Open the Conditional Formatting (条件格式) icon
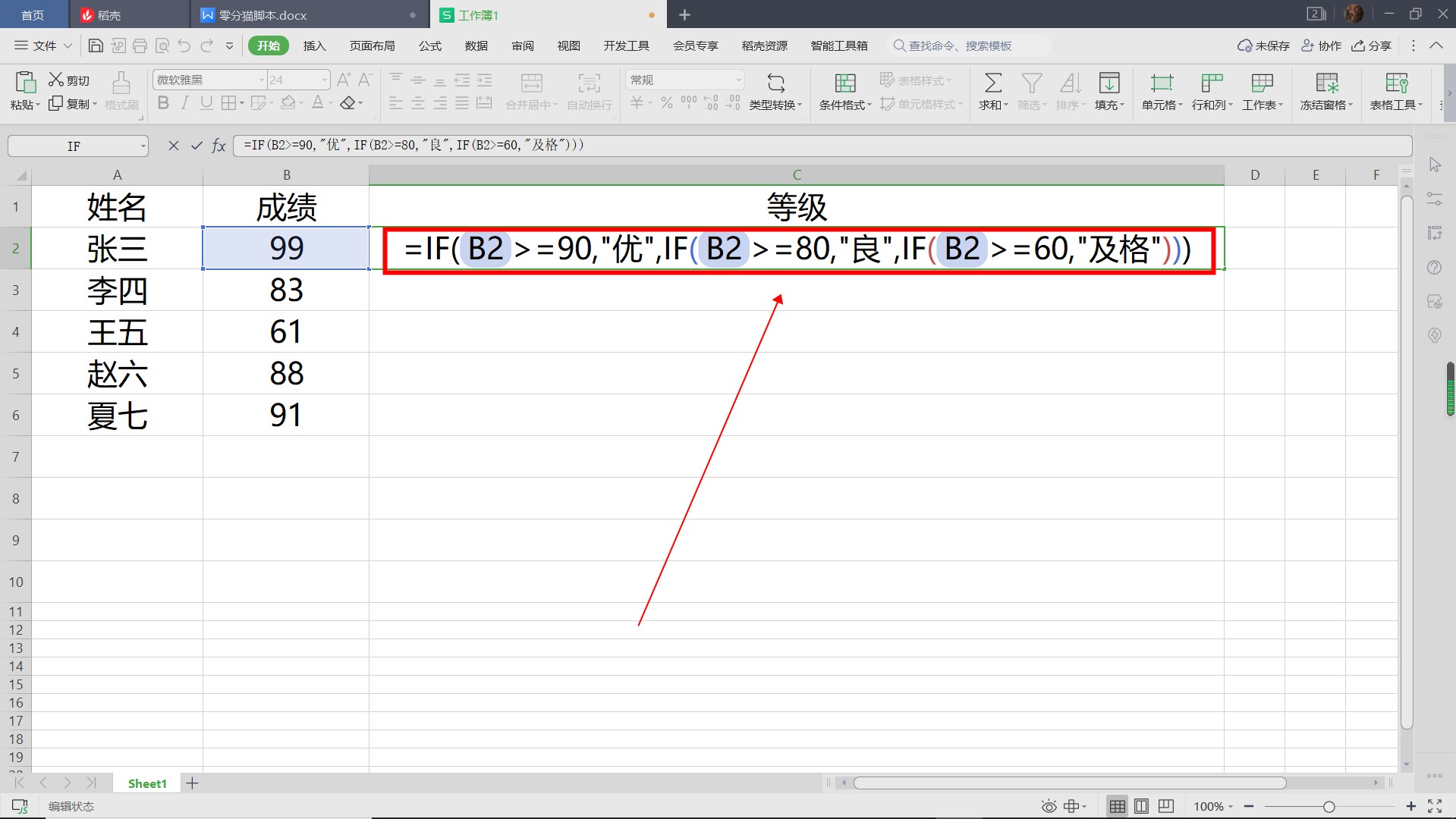The width and height of the screenshot is (1456, 819). coord(844,83)
